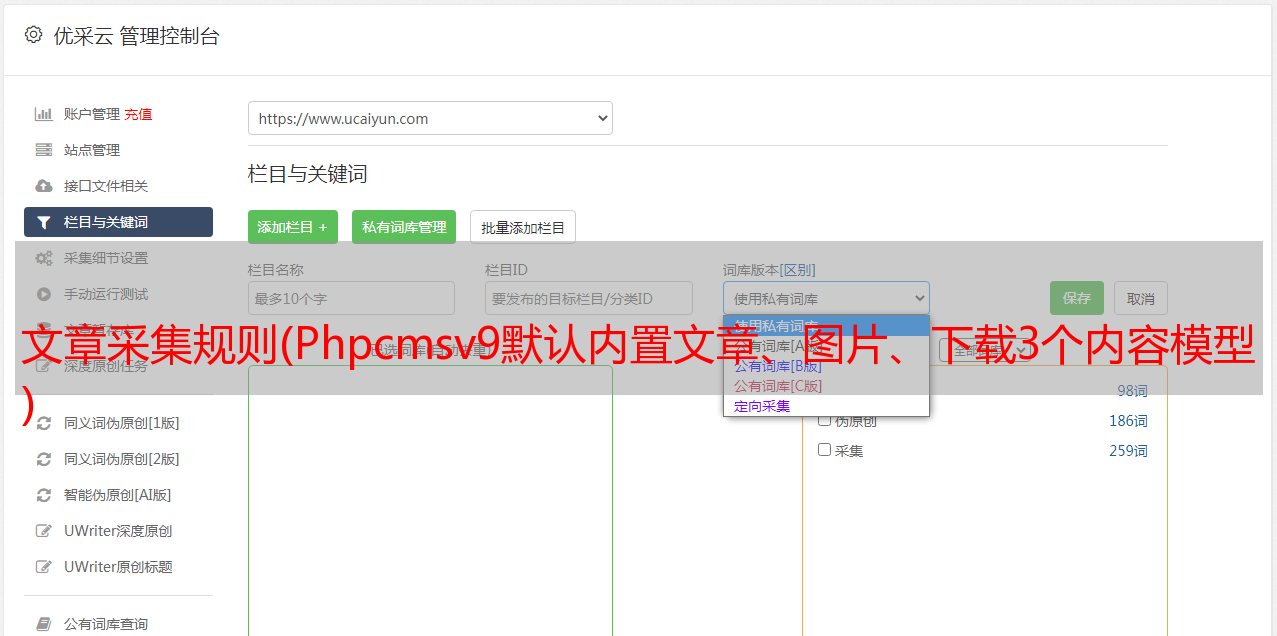Click the edit icon for UWriter原创标题
Image resolution: width=1277 pixels, height=636 pixels.
(43, 567)
